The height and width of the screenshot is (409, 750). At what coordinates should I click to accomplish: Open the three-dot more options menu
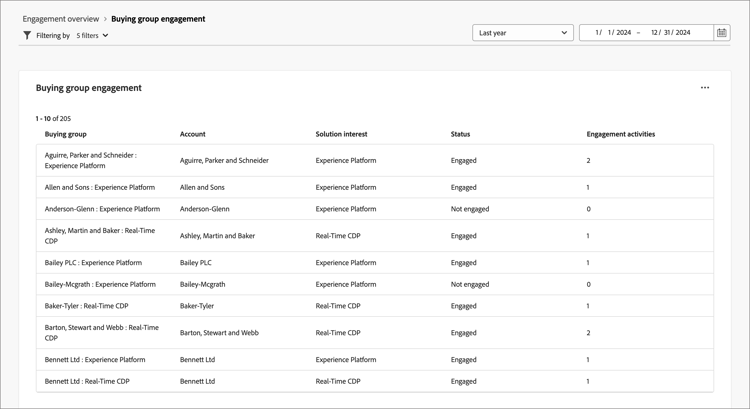tap(705, 88)
